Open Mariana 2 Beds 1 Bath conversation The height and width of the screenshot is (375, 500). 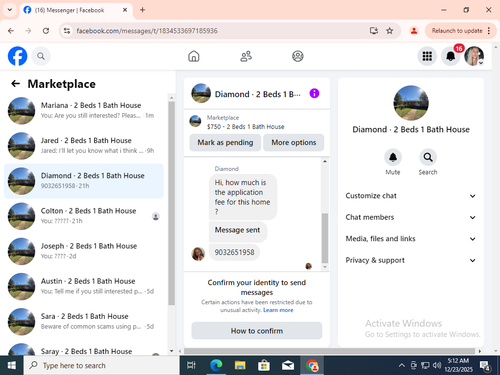click(83, 111)
